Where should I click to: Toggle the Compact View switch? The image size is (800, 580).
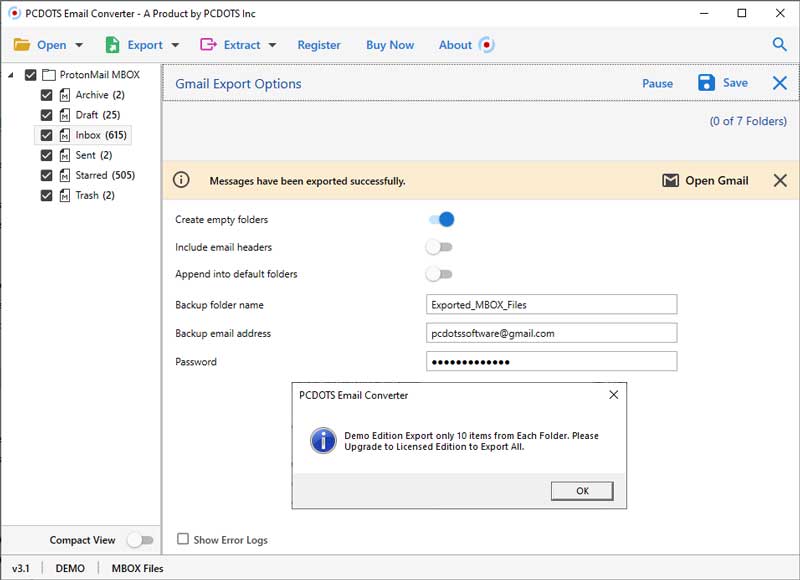tap(140, 540)
